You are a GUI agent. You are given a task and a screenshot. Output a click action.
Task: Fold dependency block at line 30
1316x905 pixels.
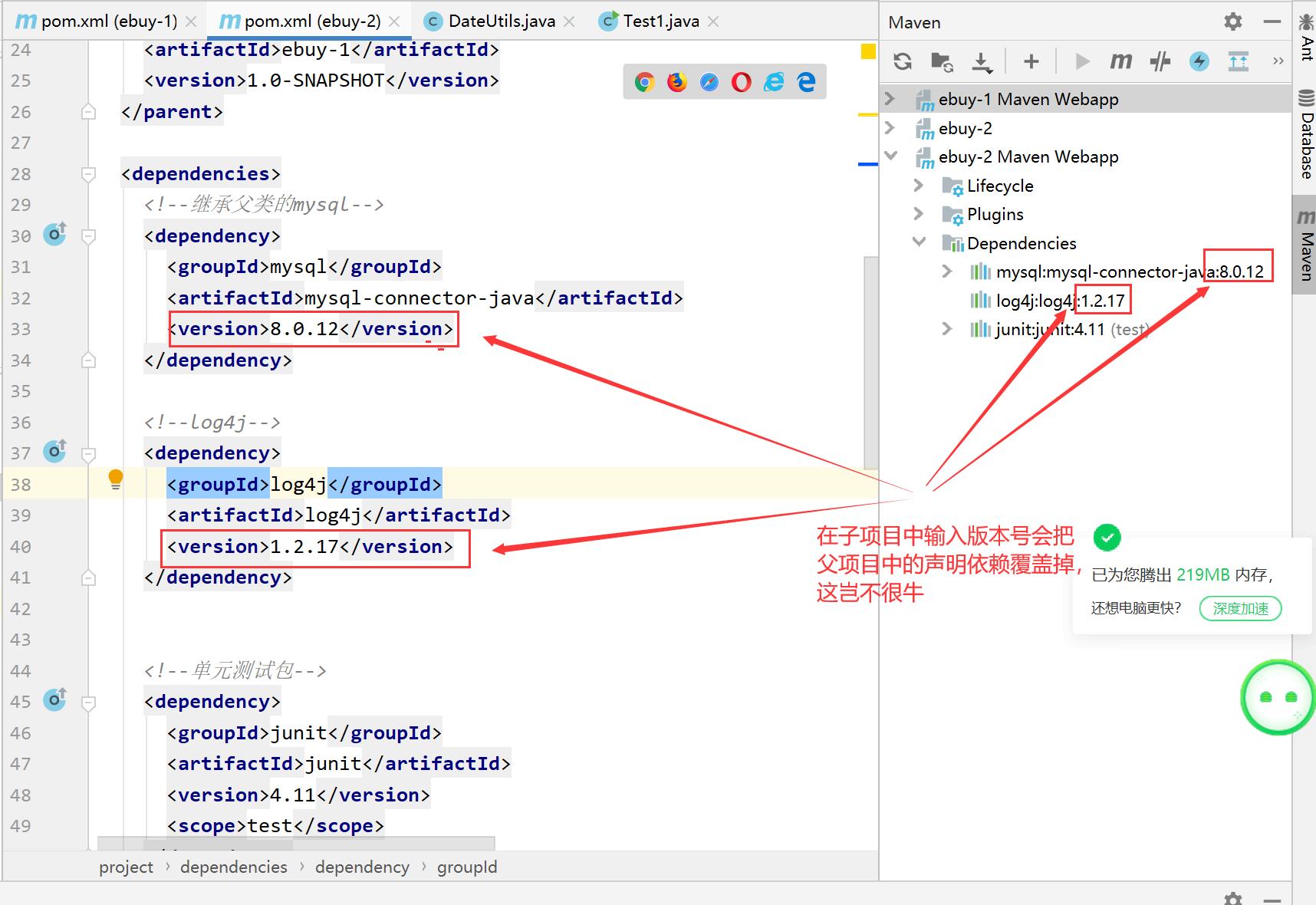(x=88, y=235)
